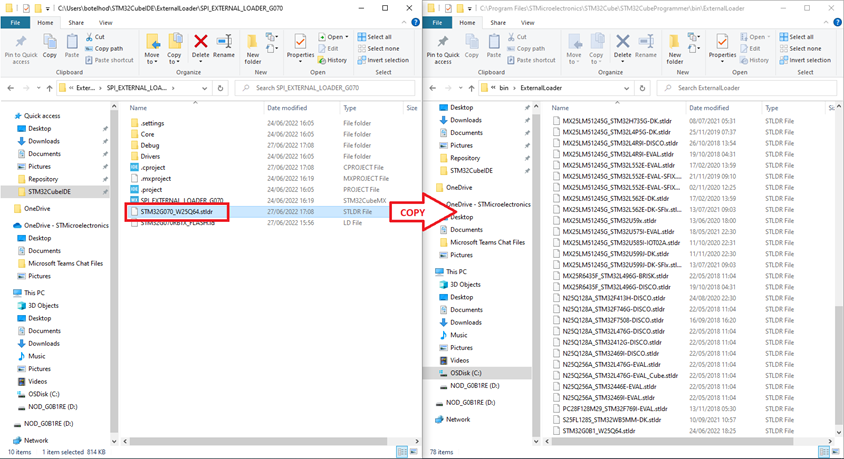
Task: Expand address bar history dropdown in right window
Action: pos(629,88)
